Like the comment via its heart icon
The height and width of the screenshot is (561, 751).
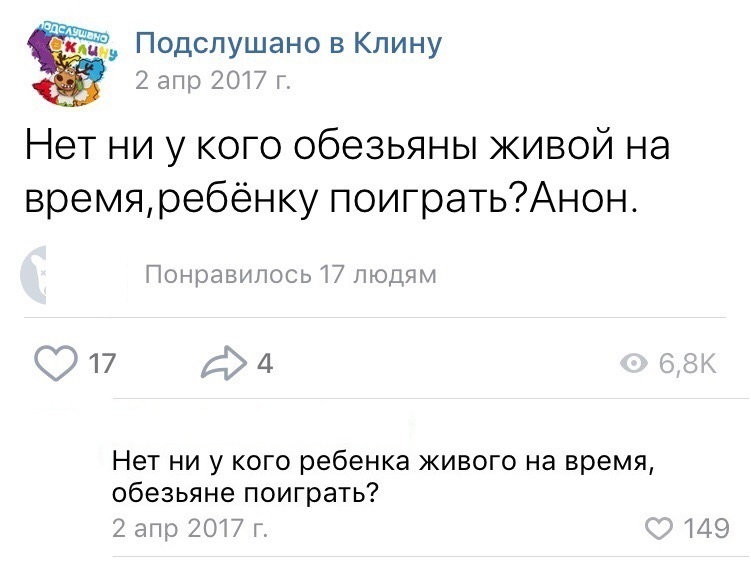(x=660, y=528)
